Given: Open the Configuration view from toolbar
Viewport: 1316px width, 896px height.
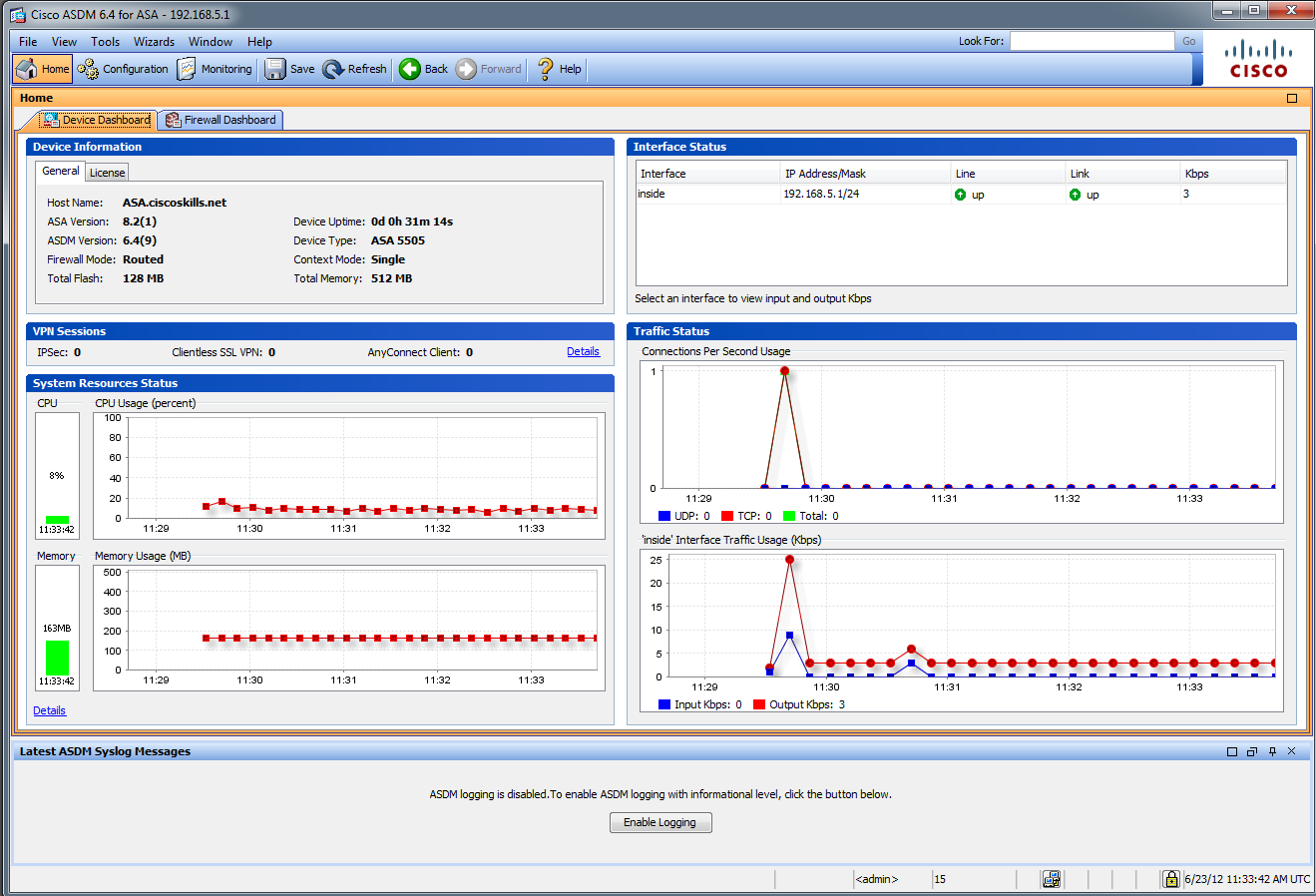Looking at the screenshot, I should coord(124,69).
